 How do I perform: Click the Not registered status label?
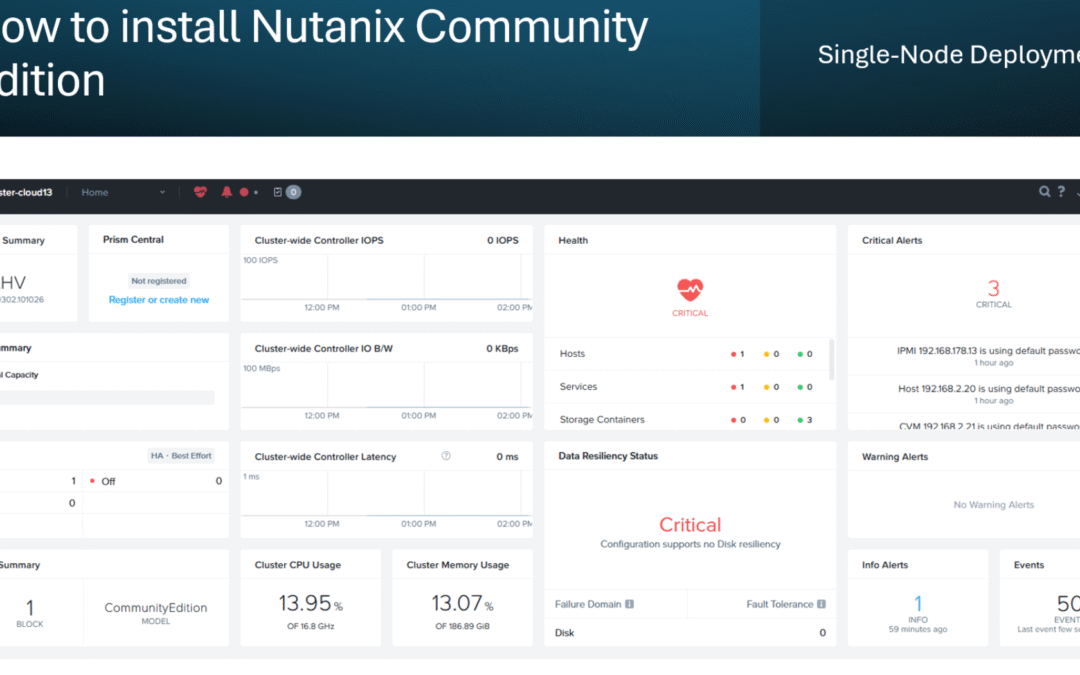(158, 281)
